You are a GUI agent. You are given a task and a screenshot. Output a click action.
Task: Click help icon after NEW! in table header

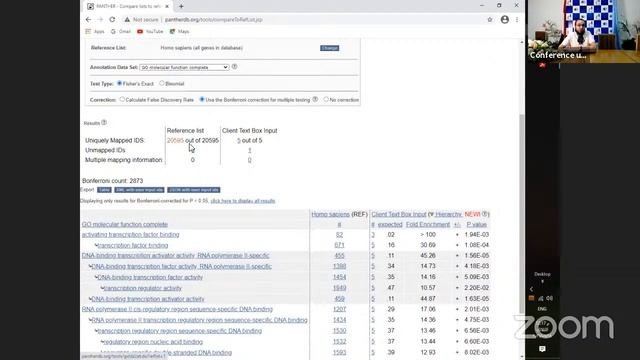click(484, 214)
